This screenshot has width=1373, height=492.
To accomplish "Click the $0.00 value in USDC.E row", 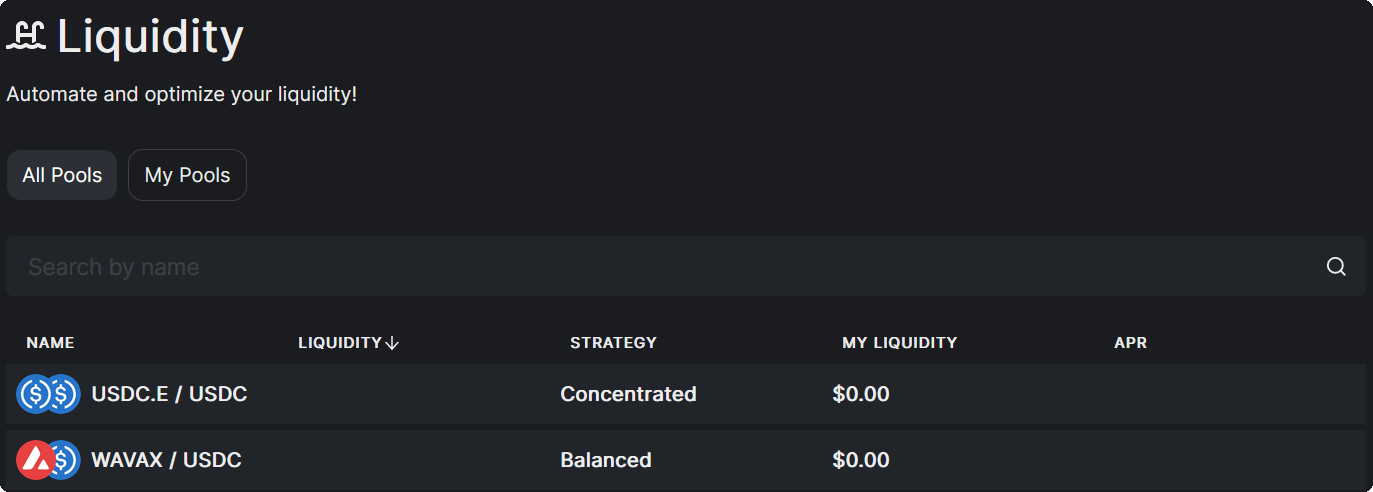I will click(x=860, y=394).
